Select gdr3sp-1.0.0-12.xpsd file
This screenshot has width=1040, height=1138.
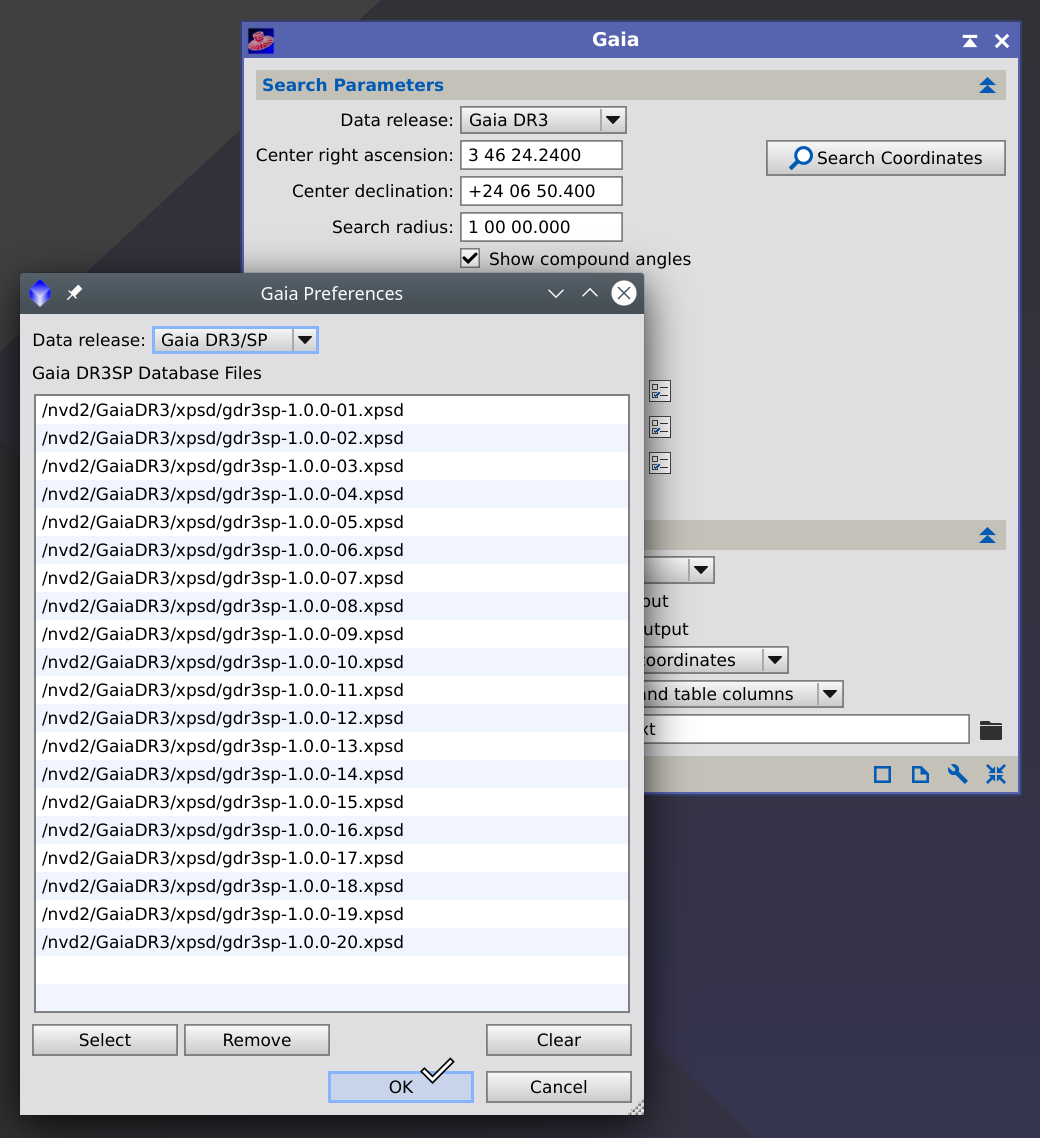[332, 719]
